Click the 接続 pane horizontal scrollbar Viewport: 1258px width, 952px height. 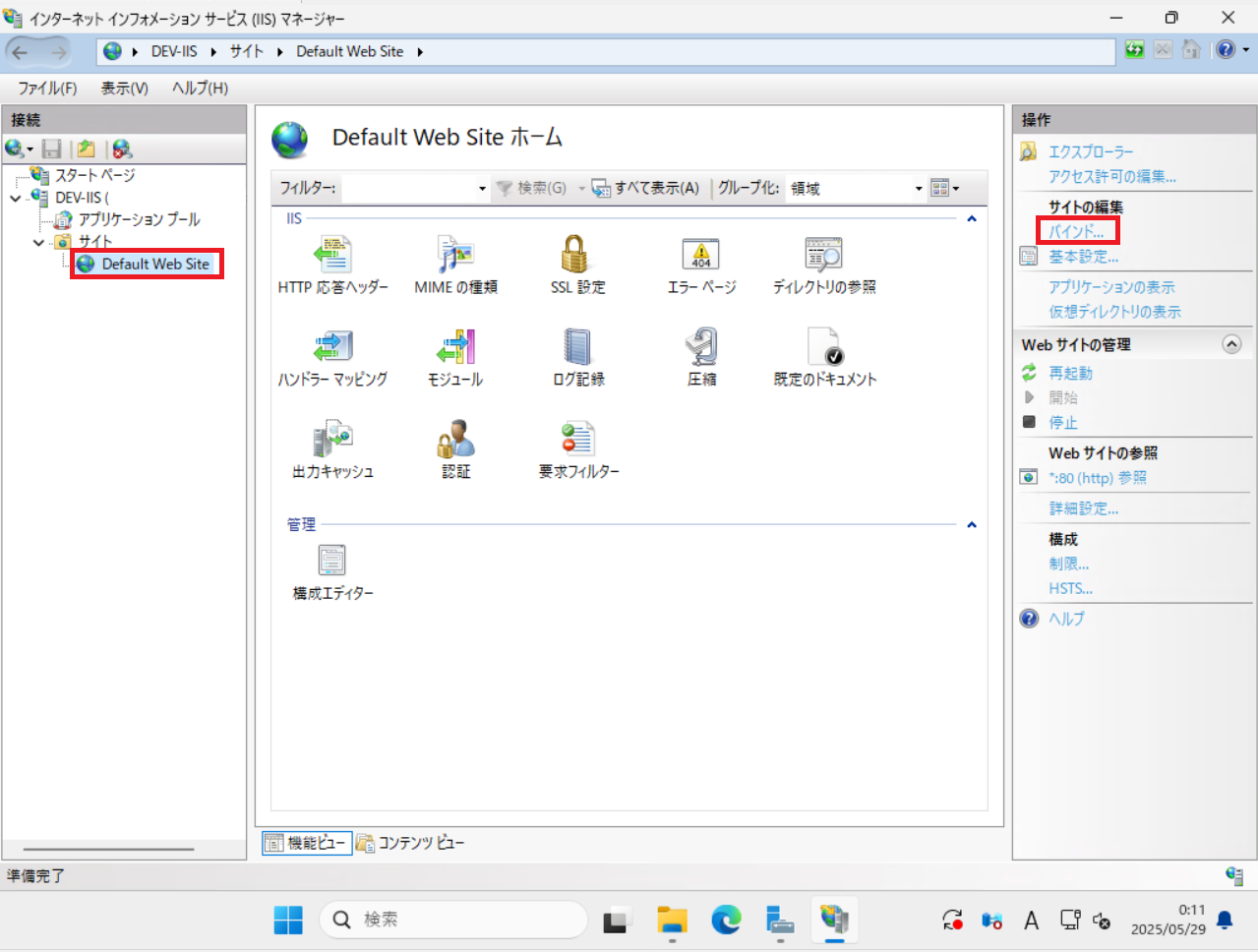point(108,849)
